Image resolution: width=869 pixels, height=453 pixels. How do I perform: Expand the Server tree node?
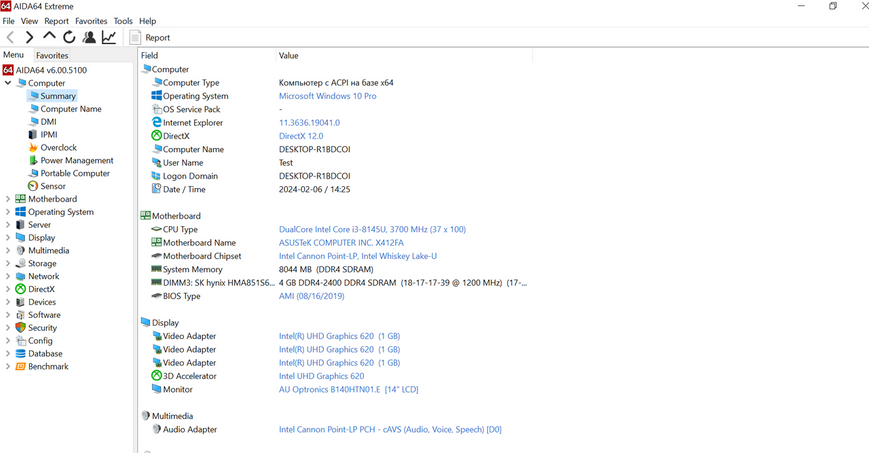(x=8, y=225)
